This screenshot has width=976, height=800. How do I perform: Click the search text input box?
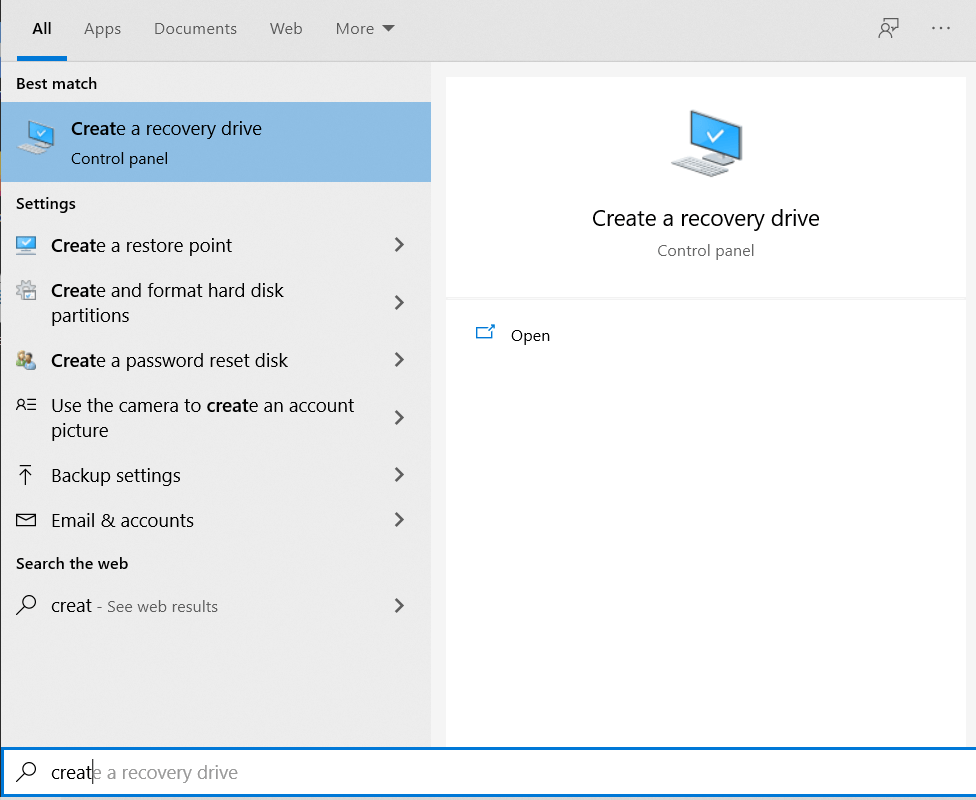pyautogui.click(x=500, y=773)
